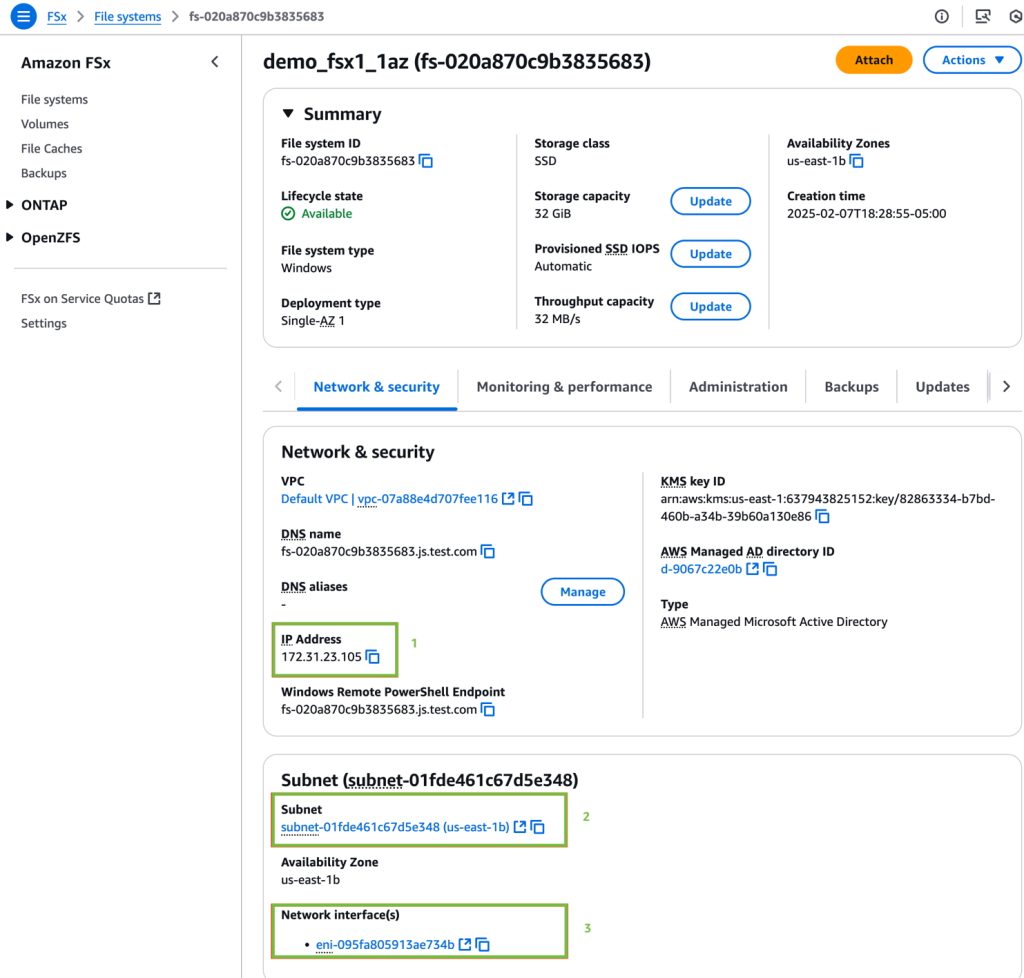
Task: Open eni-095fa805913ae734b link
Action: pyautogui.click(x=385, y=945)
